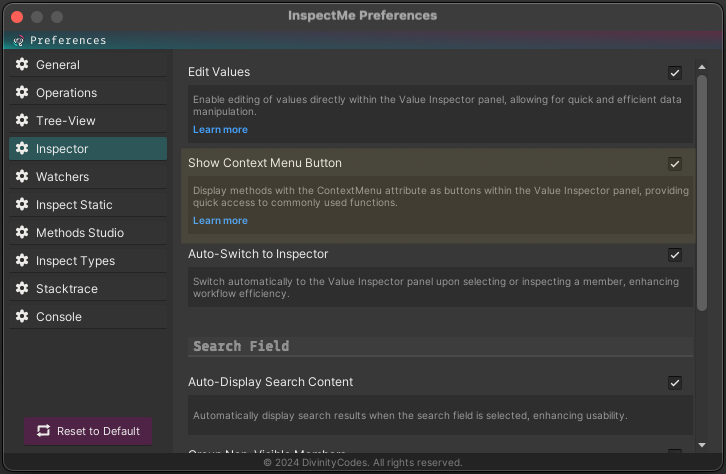Click the gear icon beside Watchers

pos(22,176)
